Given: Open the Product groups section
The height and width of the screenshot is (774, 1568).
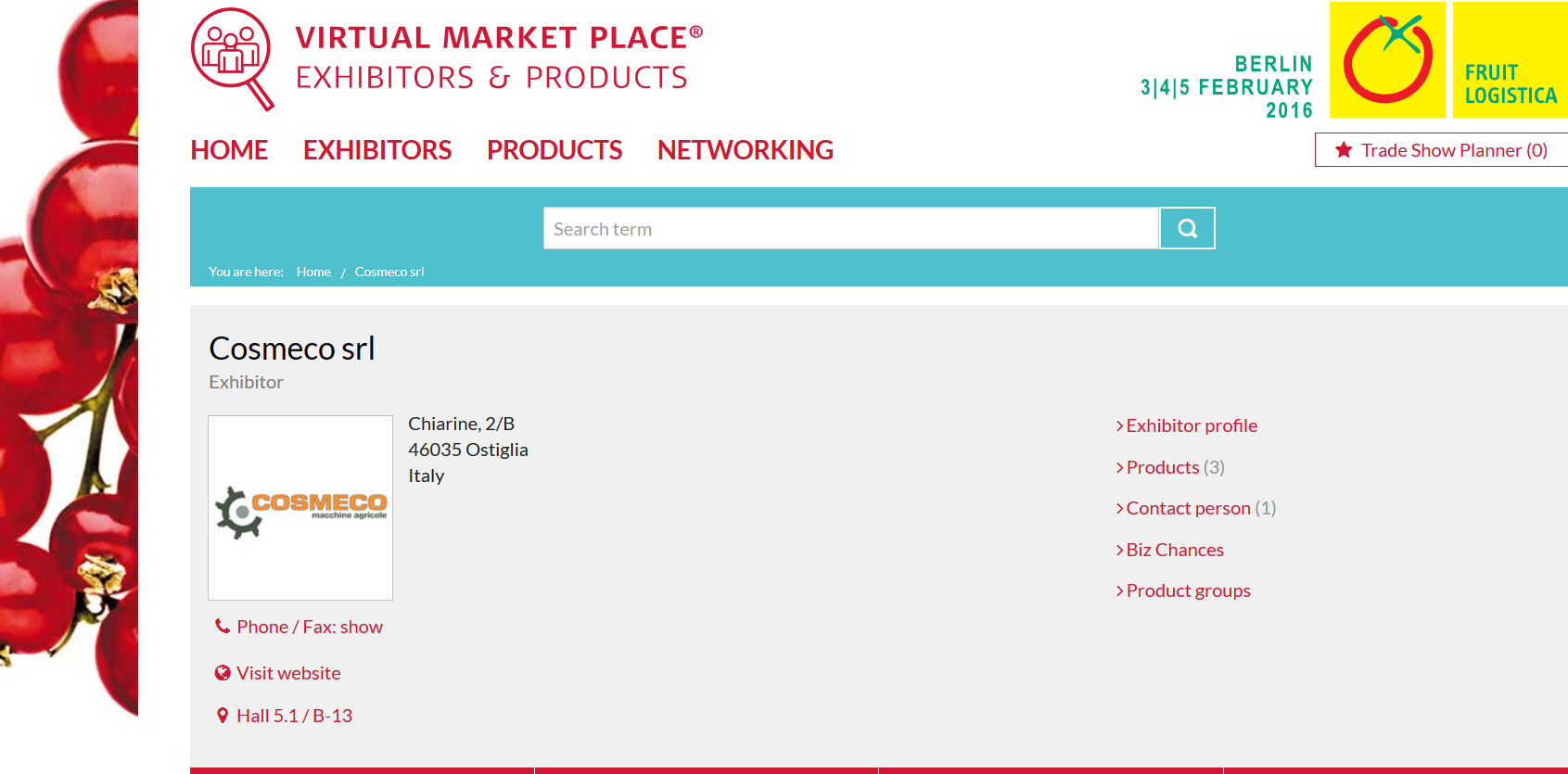Looking at the screenshot, I should click(1188, 590).
